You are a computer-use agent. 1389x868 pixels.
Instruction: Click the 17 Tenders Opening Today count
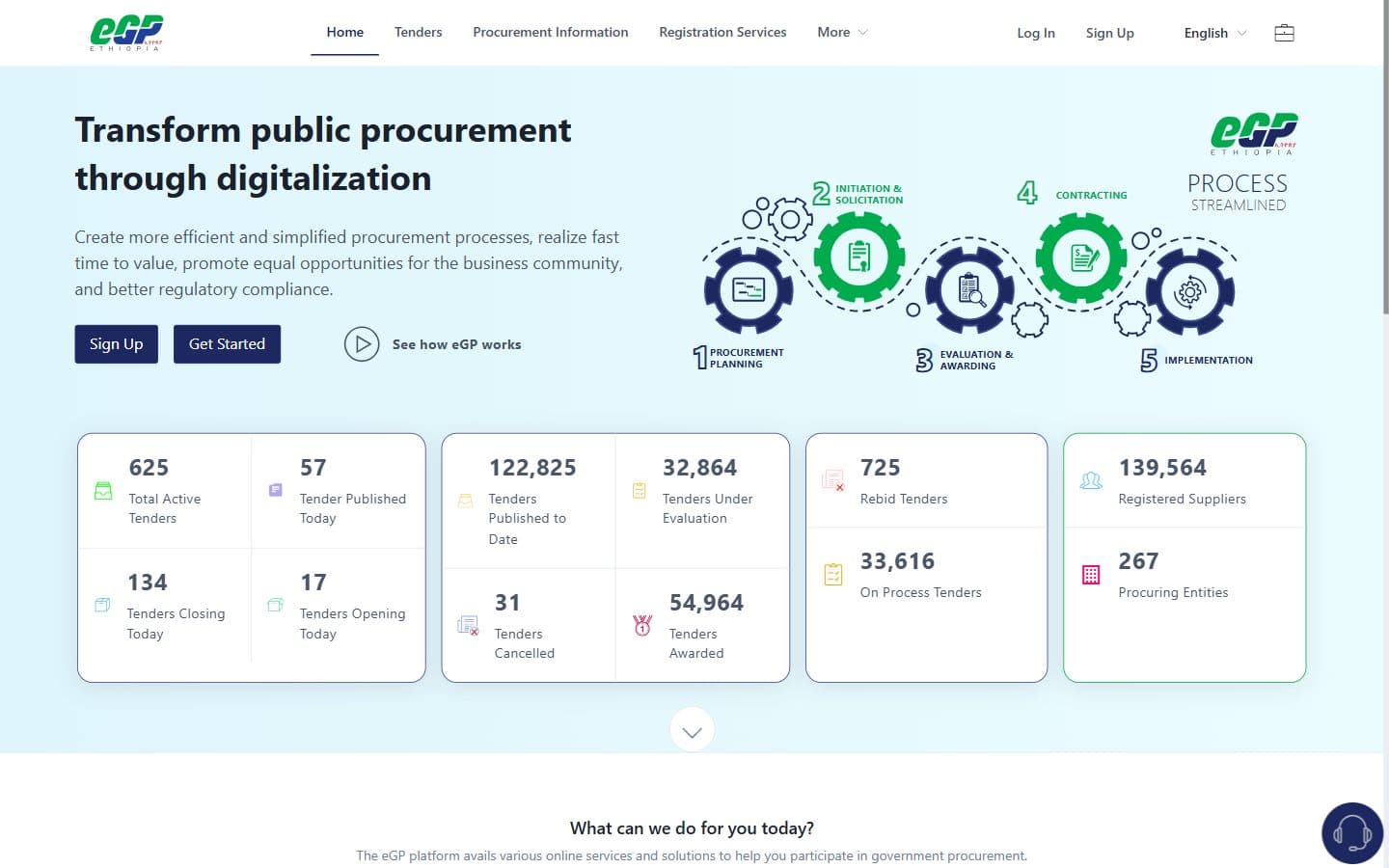point(313,583)
